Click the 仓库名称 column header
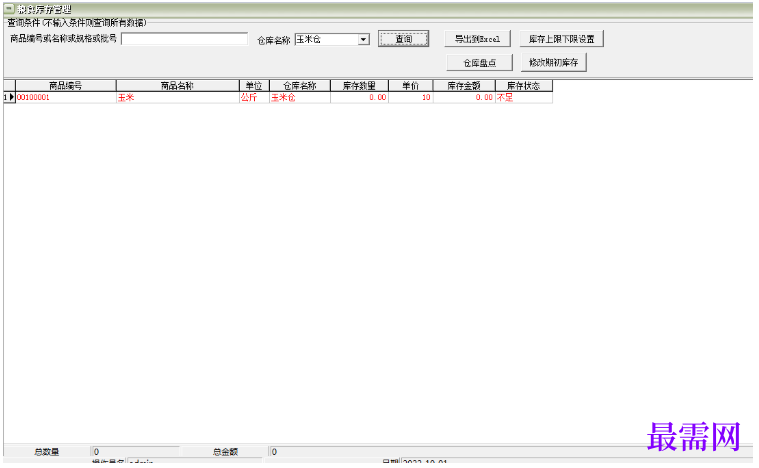The width and height of the screenshot is (759, 468). point(300,86)
